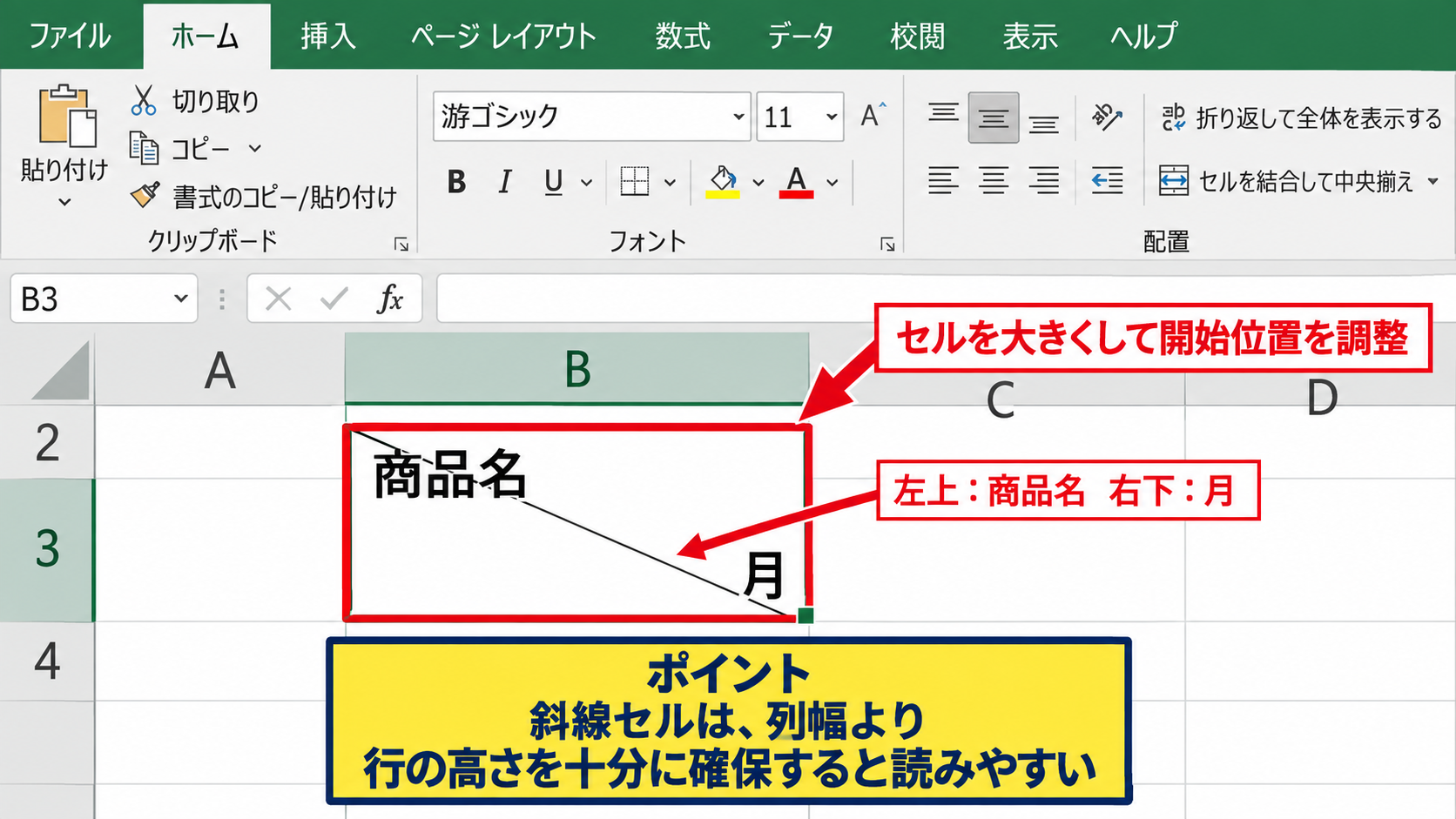Center cell text horizontally
The height and width of the screenshot is (819, 1456).
coord(993,181)
